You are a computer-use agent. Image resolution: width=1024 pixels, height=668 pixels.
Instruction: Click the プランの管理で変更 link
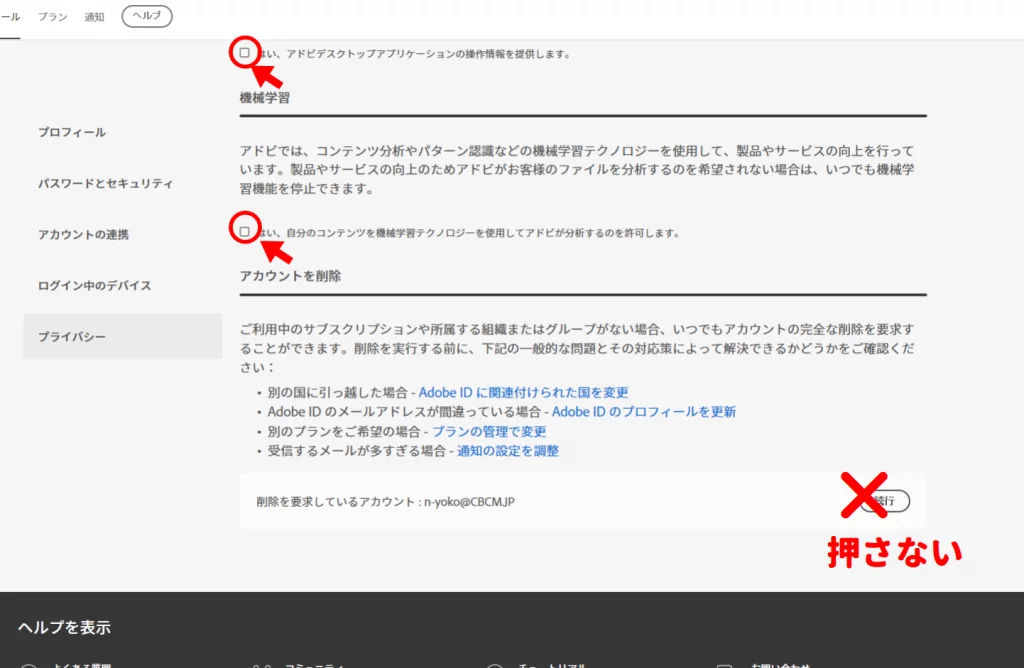coord(489,431)
